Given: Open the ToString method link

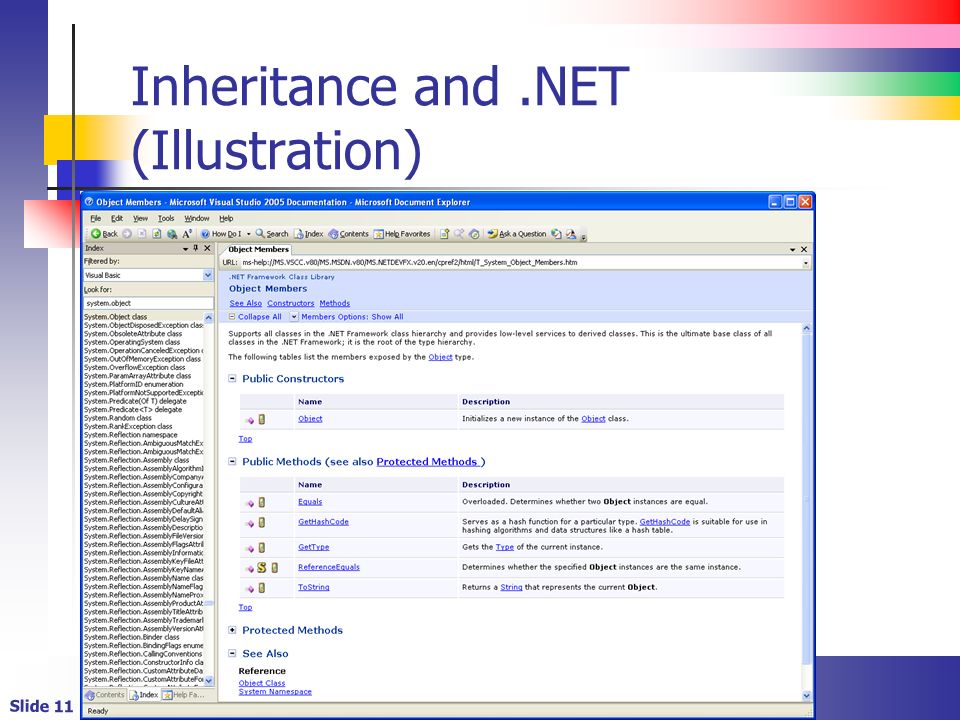Looking at the screenshot, I should 313,588.
